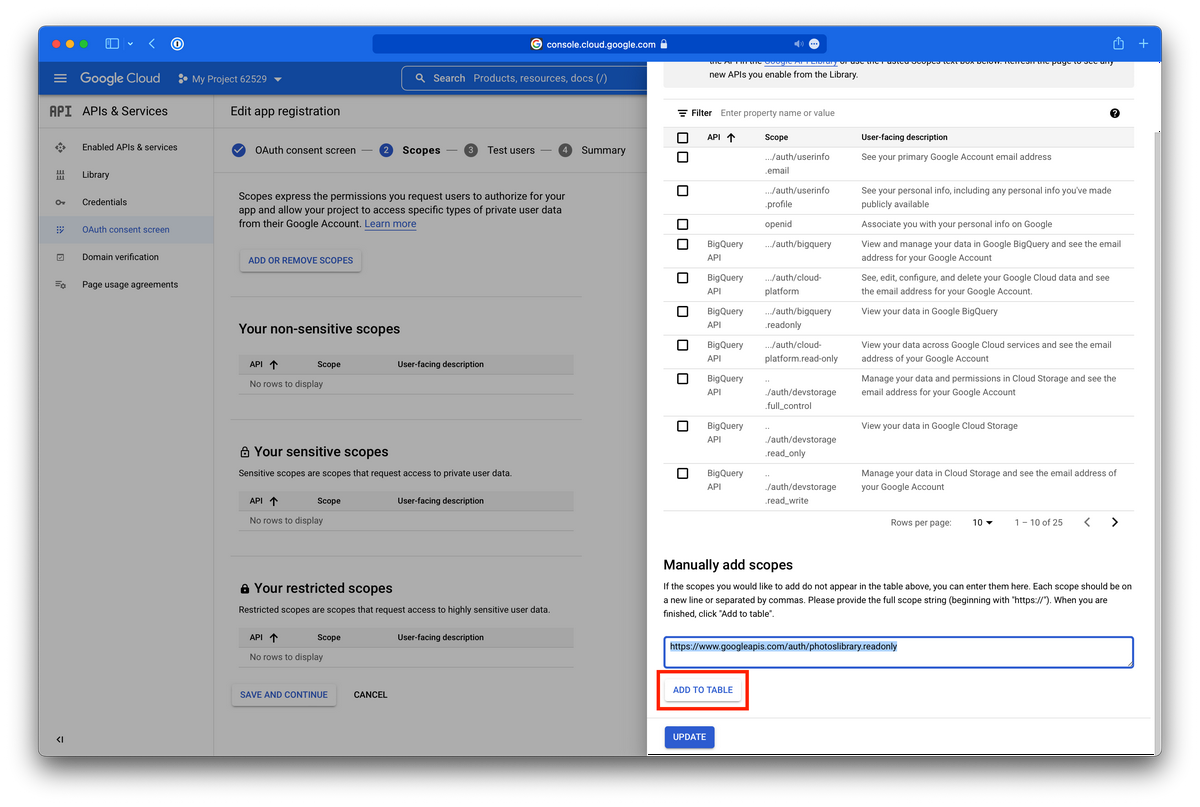Click User-facing description header in scope panel
1200x807 pixels.
point(904,137)
